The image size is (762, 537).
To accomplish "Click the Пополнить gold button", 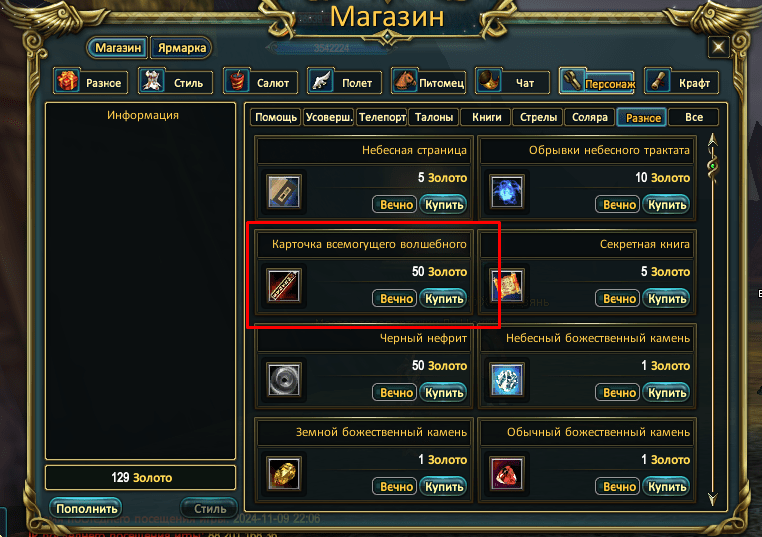I will pyautogui.click(x=86, y=508).
